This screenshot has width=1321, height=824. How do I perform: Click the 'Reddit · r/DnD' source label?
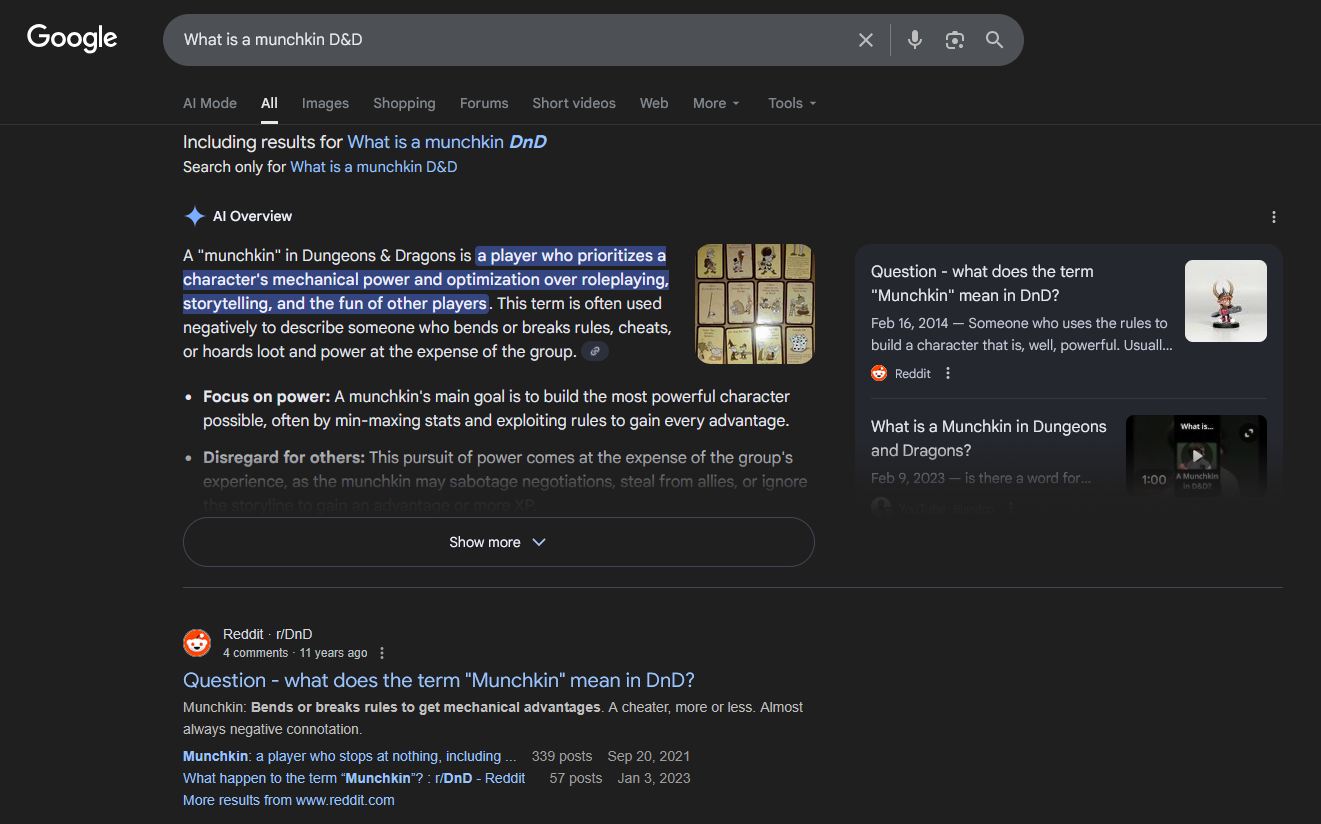tap(268, 634)
